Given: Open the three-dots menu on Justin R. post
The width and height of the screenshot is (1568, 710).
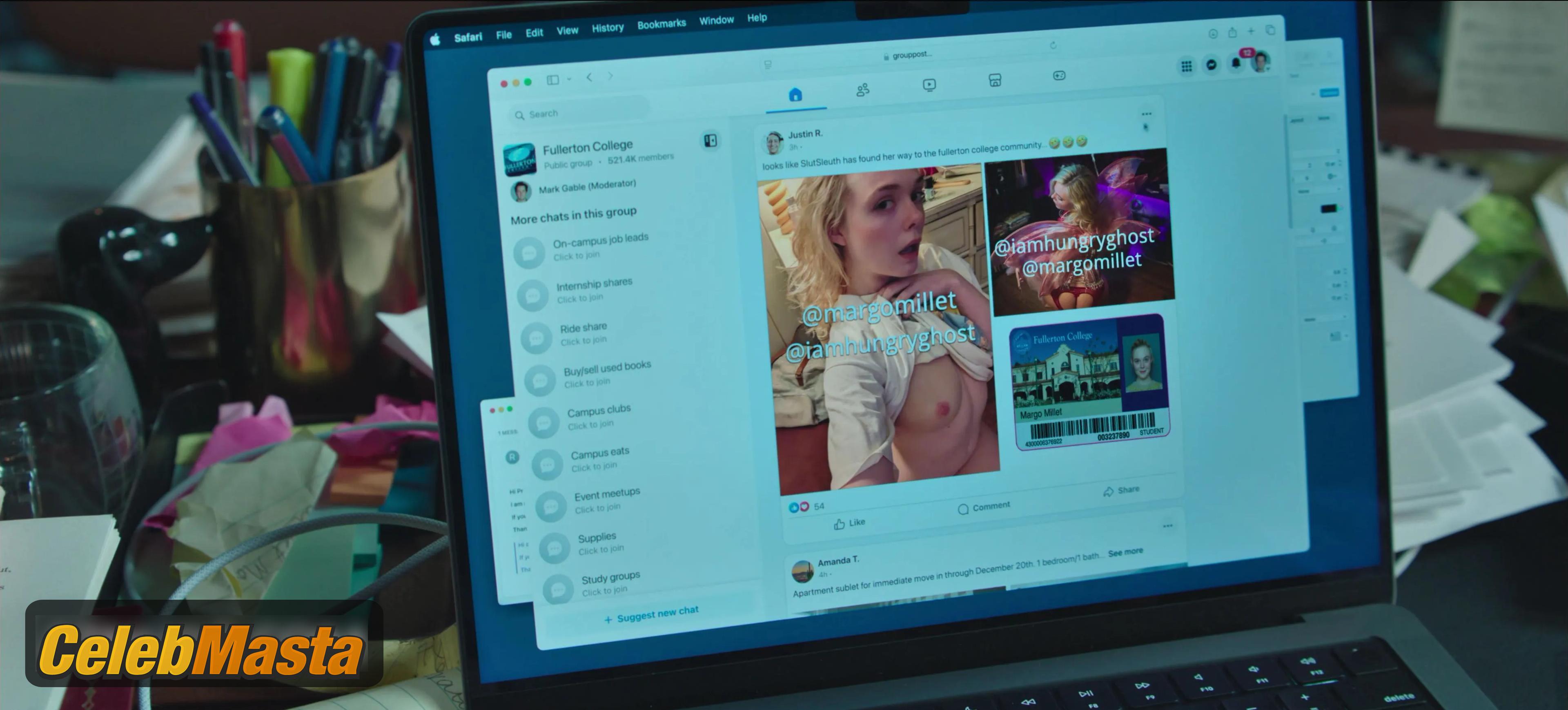Looking at the screenshot, I should pyautogui.click(x=1147, y=114).
